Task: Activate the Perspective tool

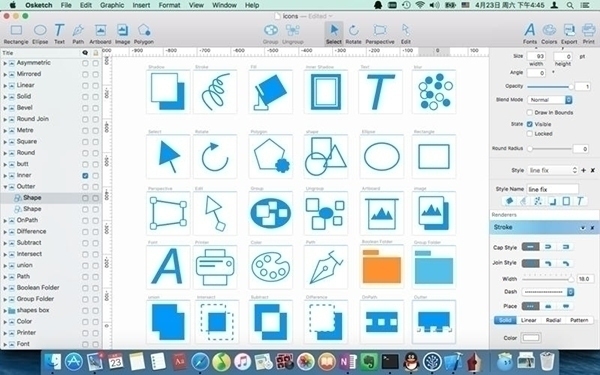Action: (380, 34)
